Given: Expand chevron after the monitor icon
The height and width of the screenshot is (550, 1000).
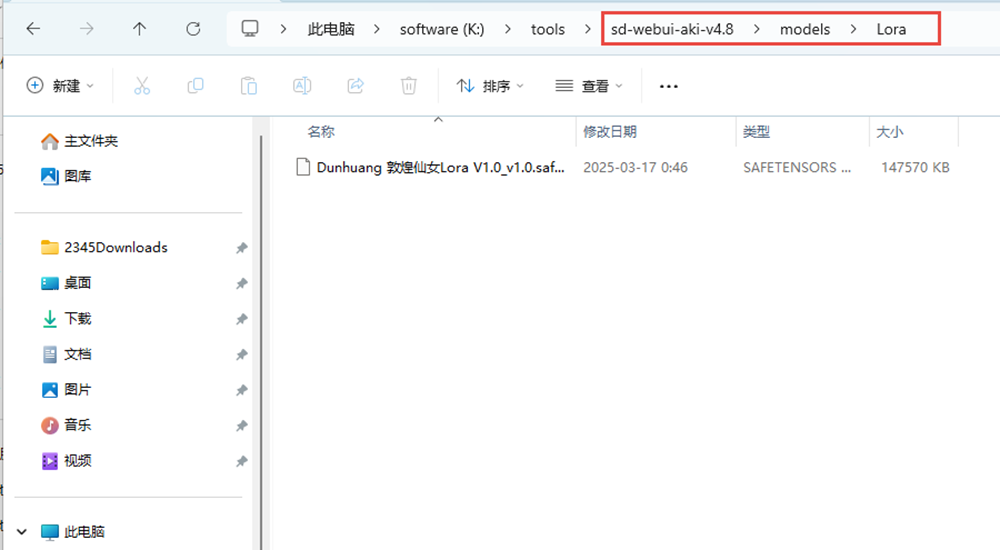Looking at the screenshot, I should click(283, 29).
